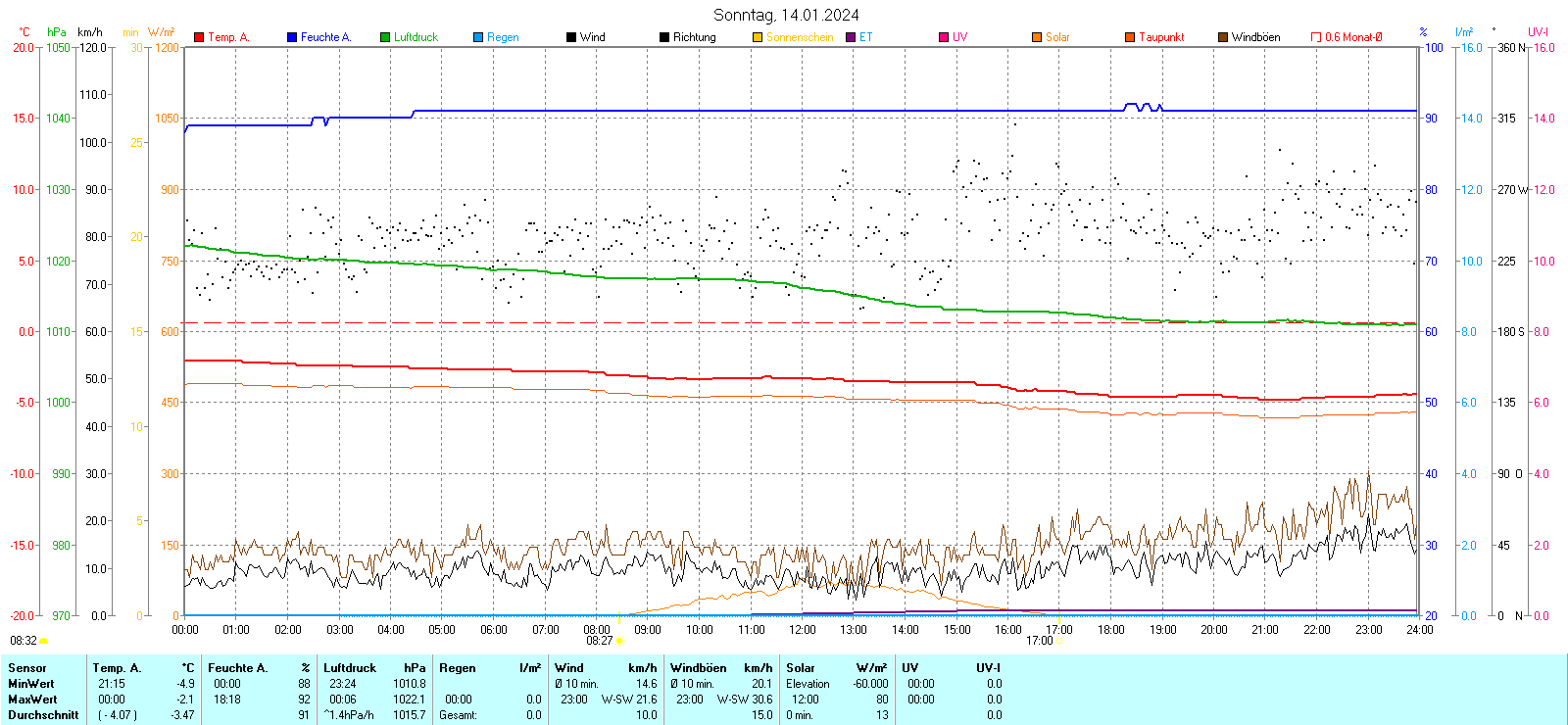Click the date title Sonntag, 14.01.2024
This screenshot has width=1568, height=725.
(786, 15)
